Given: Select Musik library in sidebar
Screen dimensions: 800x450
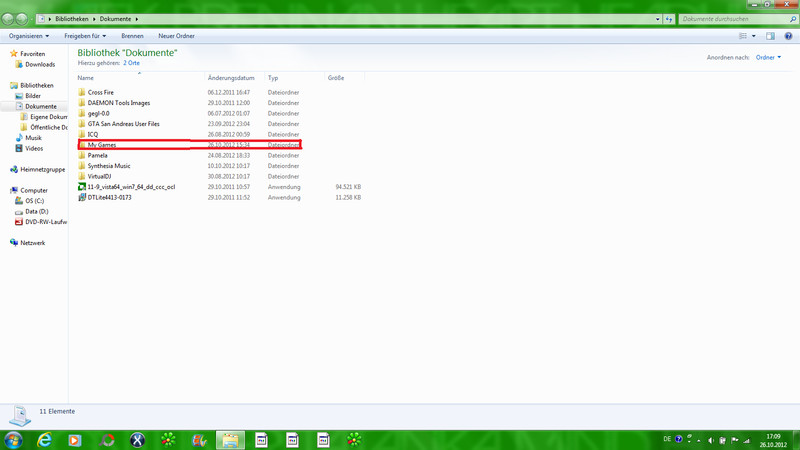Looking at the screenshot, I should 33,138.
